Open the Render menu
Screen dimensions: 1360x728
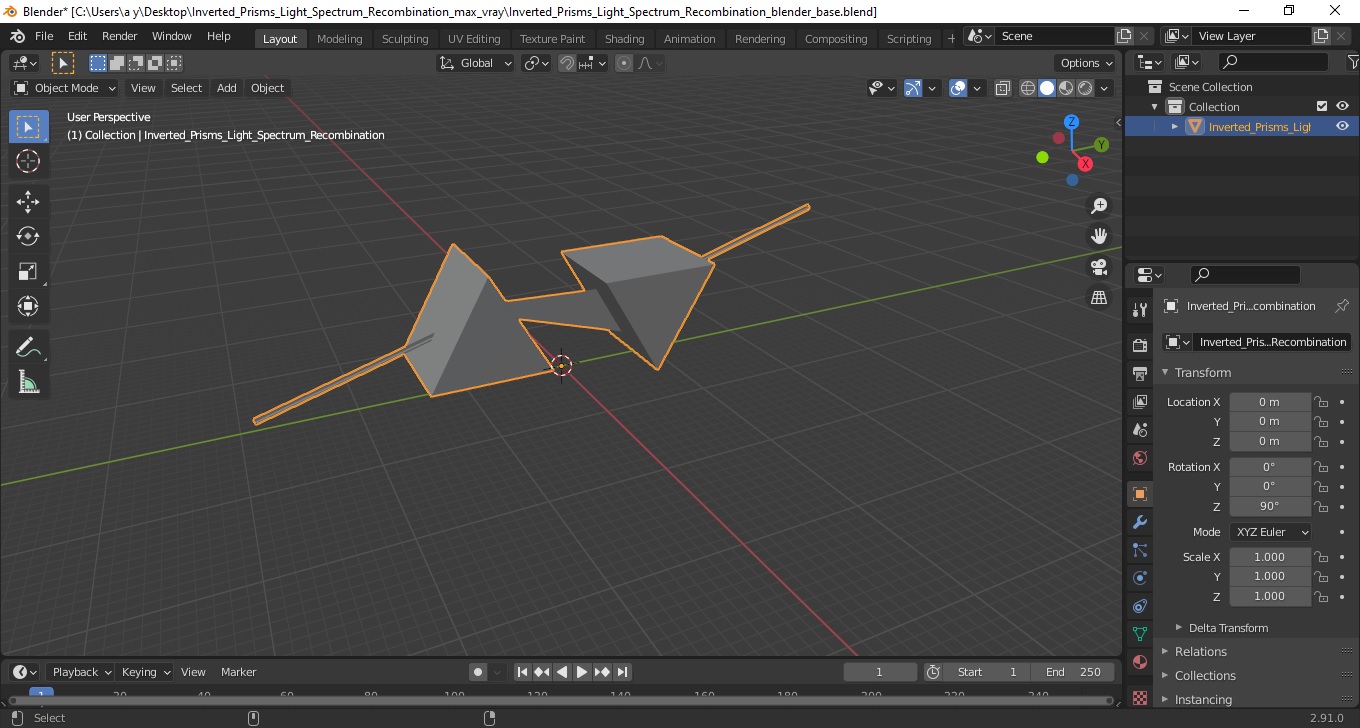[x=120, y=36]
